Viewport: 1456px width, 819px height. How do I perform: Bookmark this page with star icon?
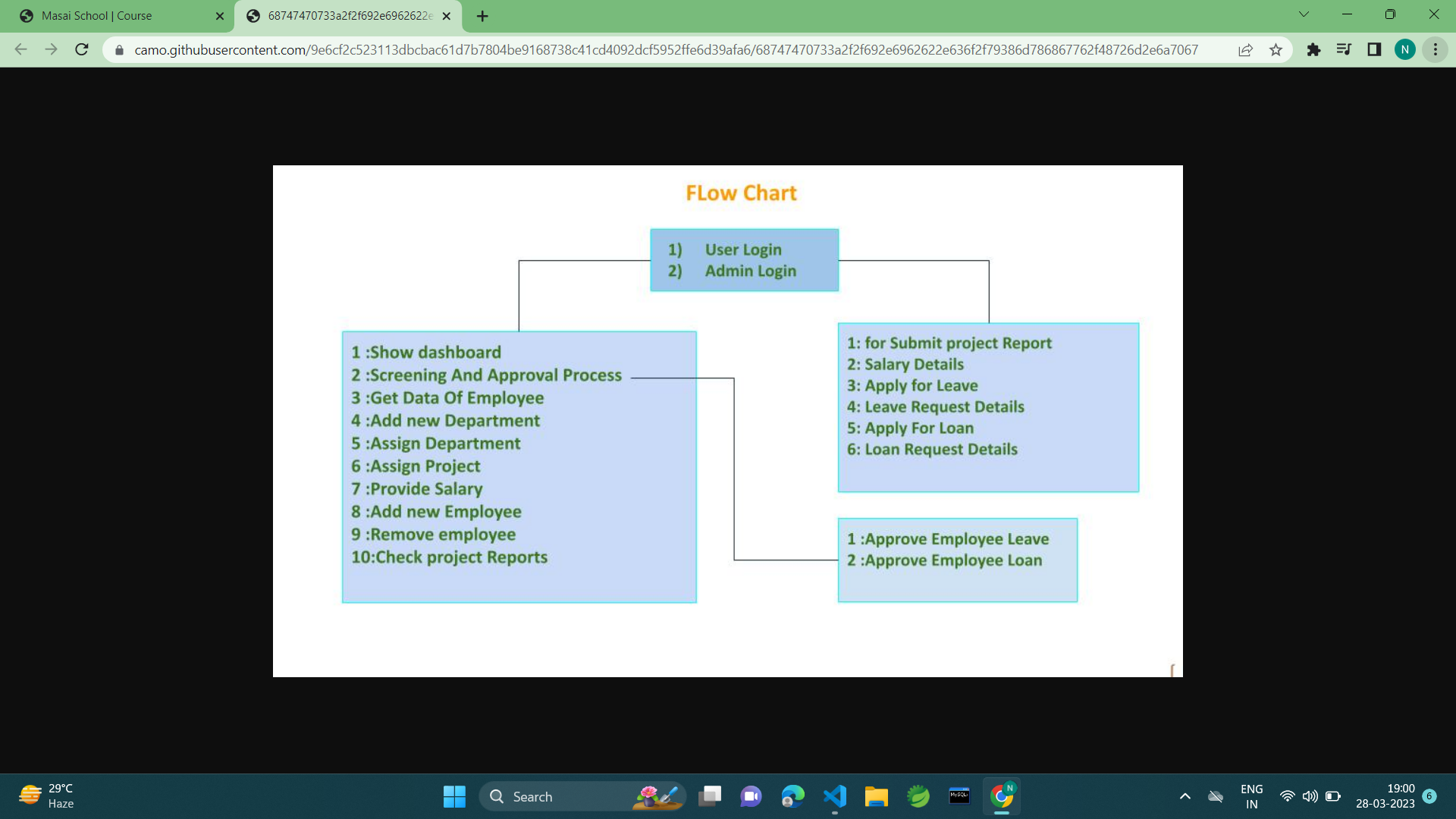(x=1276, y=50)
